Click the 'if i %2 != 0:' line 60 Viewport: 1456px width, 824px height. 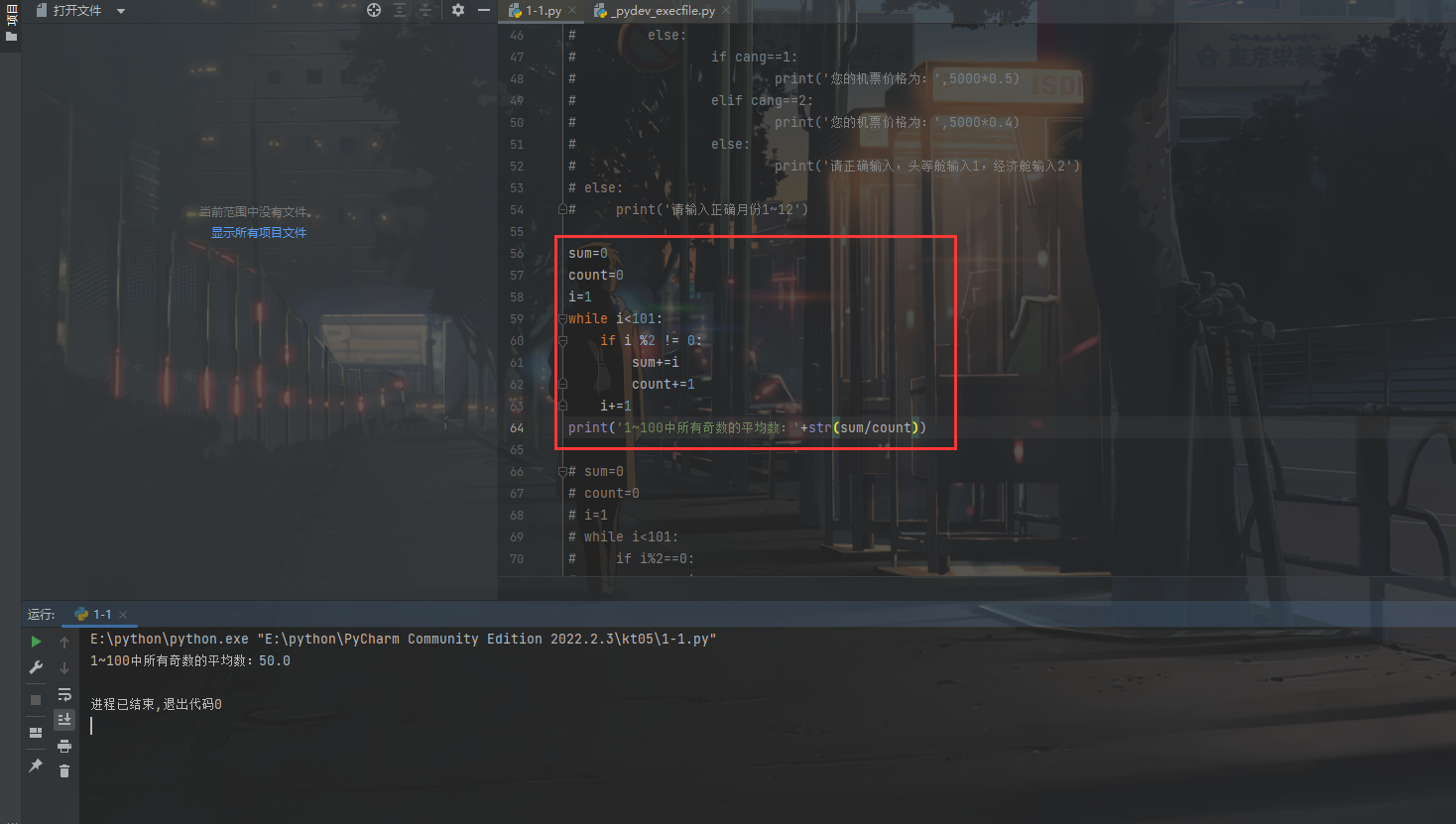[x=651, y=341]
